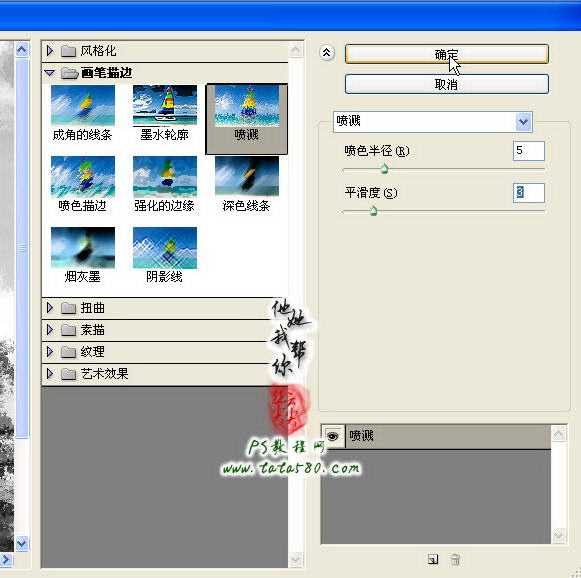This screenshot has height=578, width=581.
Task: Choose the 烟灰墨 filter thumbnail
Action: pyautogui.click(x=83, y=248)
